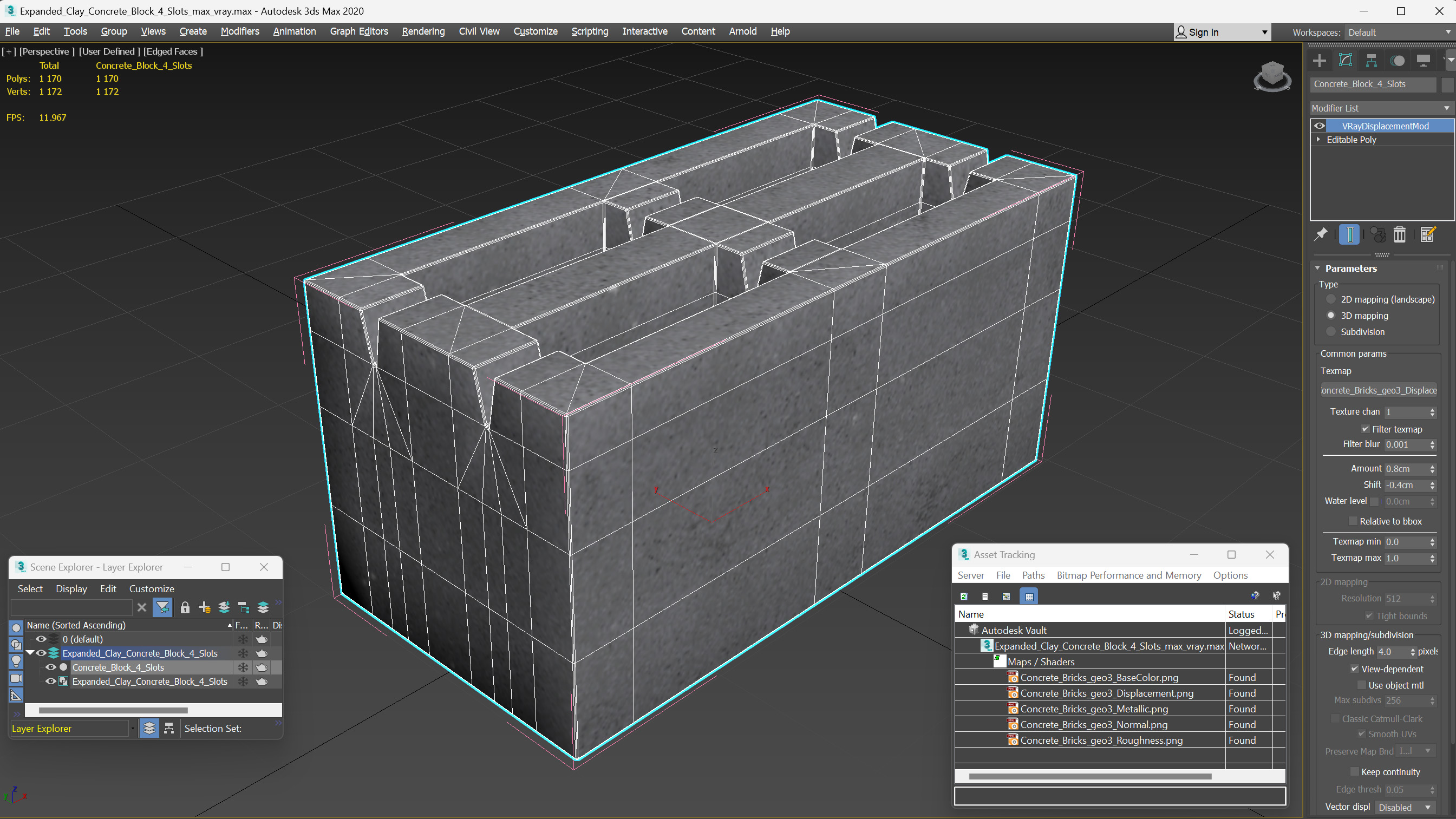The width and height of the screenshot is (1456, 819).
Task: Click the delete modifier stack icon
Action: (x=1401, y=234)
